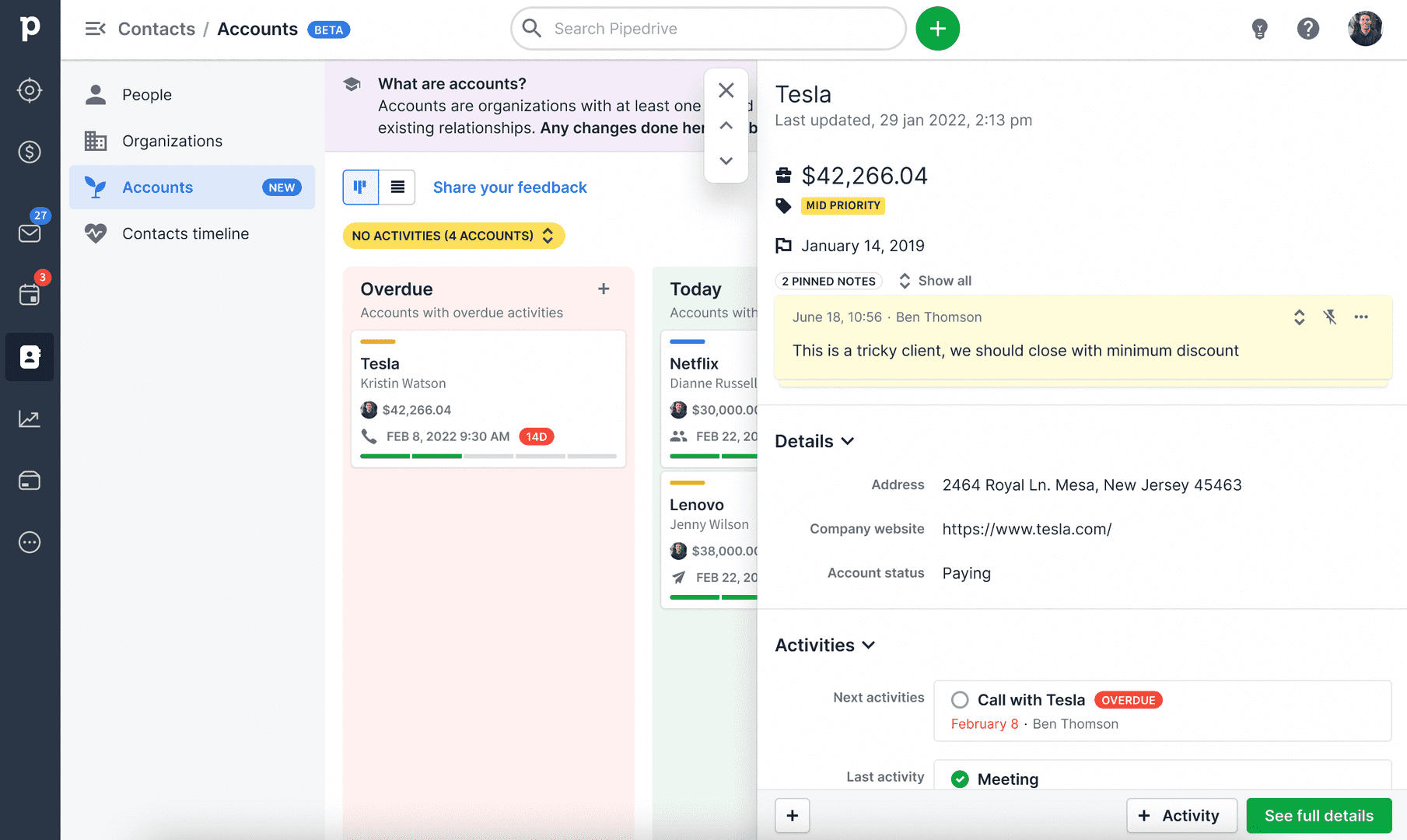Switch to kanban board view
Screen dimensions: 1407x840
[361, 187]
